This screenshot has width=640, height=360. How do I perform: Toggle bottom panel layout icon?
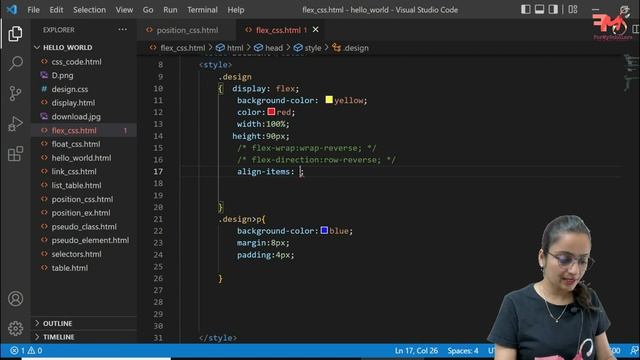coord(539,9)
